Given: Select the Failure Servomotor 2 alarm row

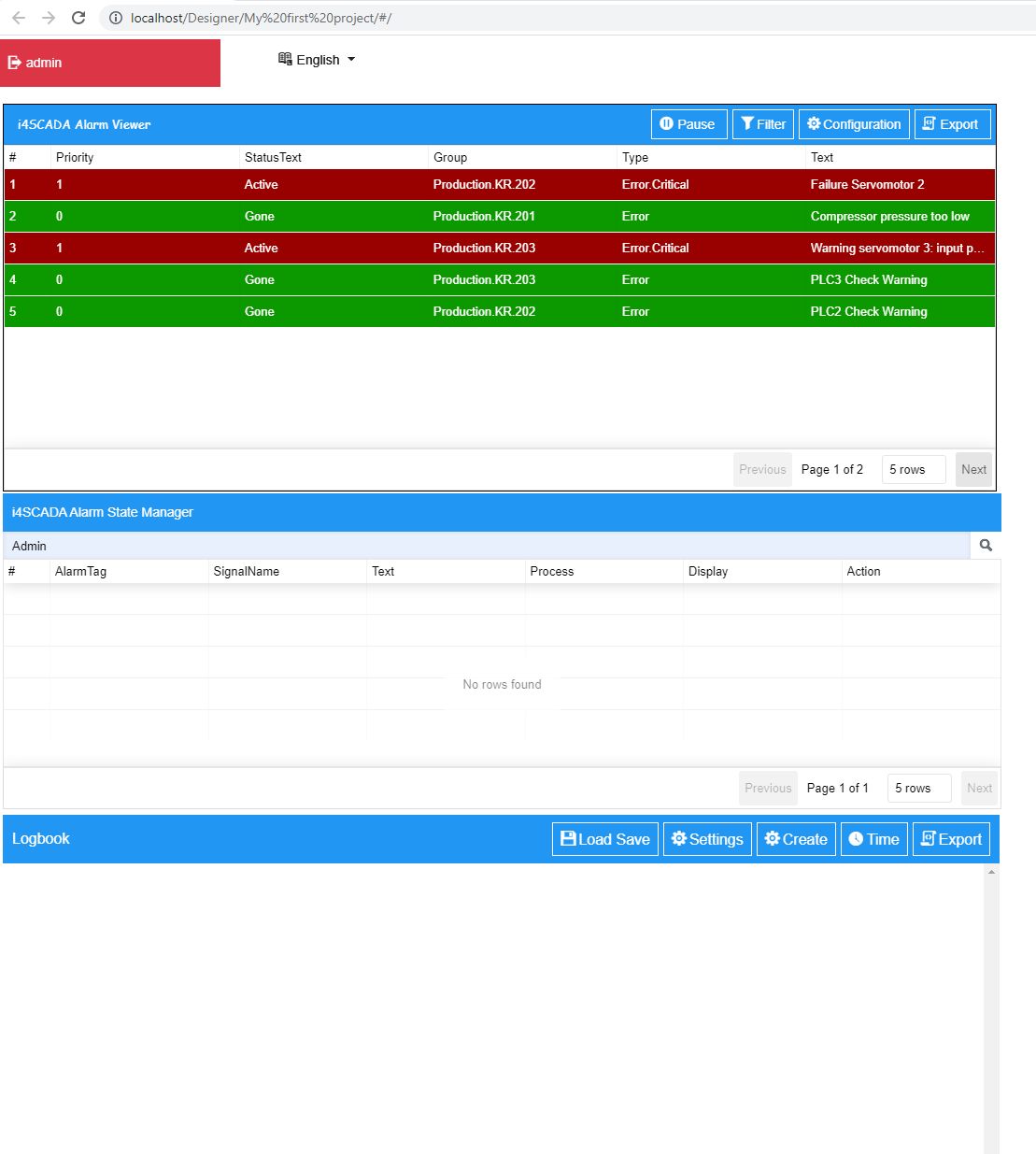Looking at the screenshot, I should [x=500, y=184].
